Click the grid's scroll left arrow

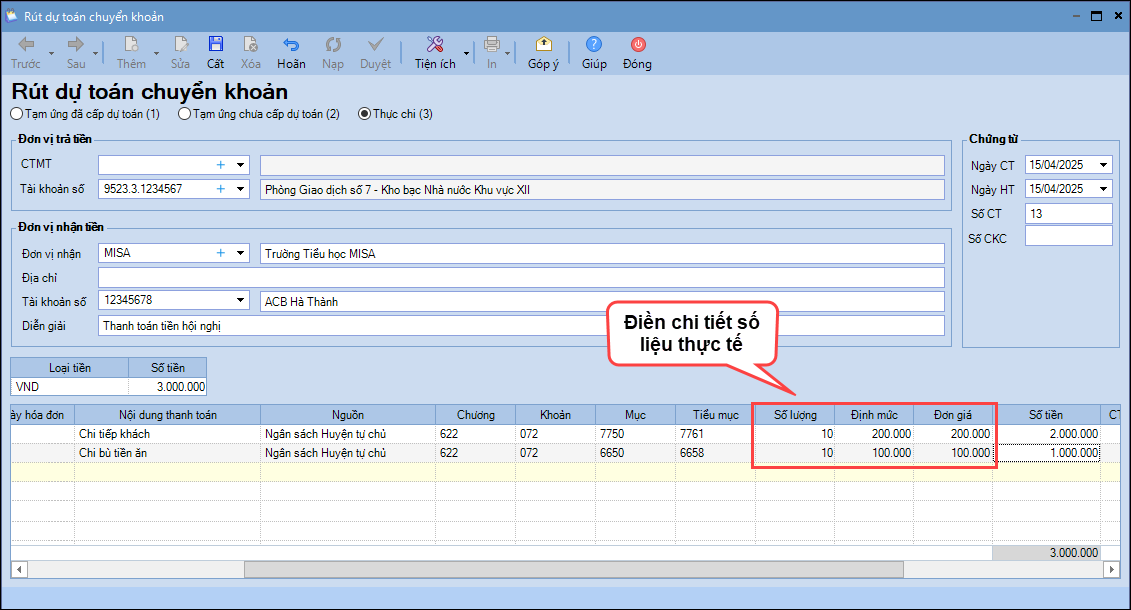click(19, 570)
